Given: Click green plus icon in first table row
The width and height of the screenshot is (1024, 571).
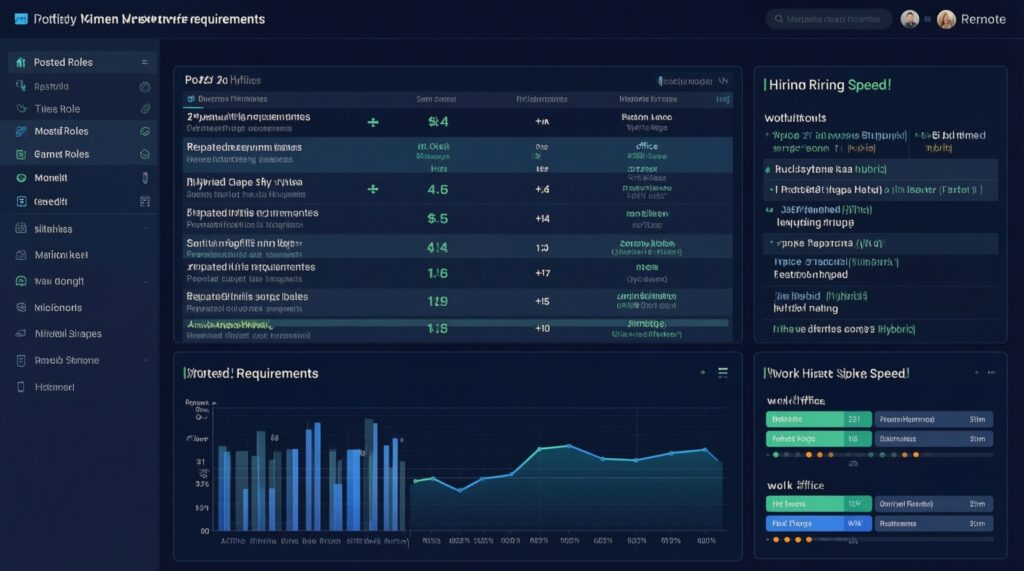Looking at the screenshot, I should (373, 122).
